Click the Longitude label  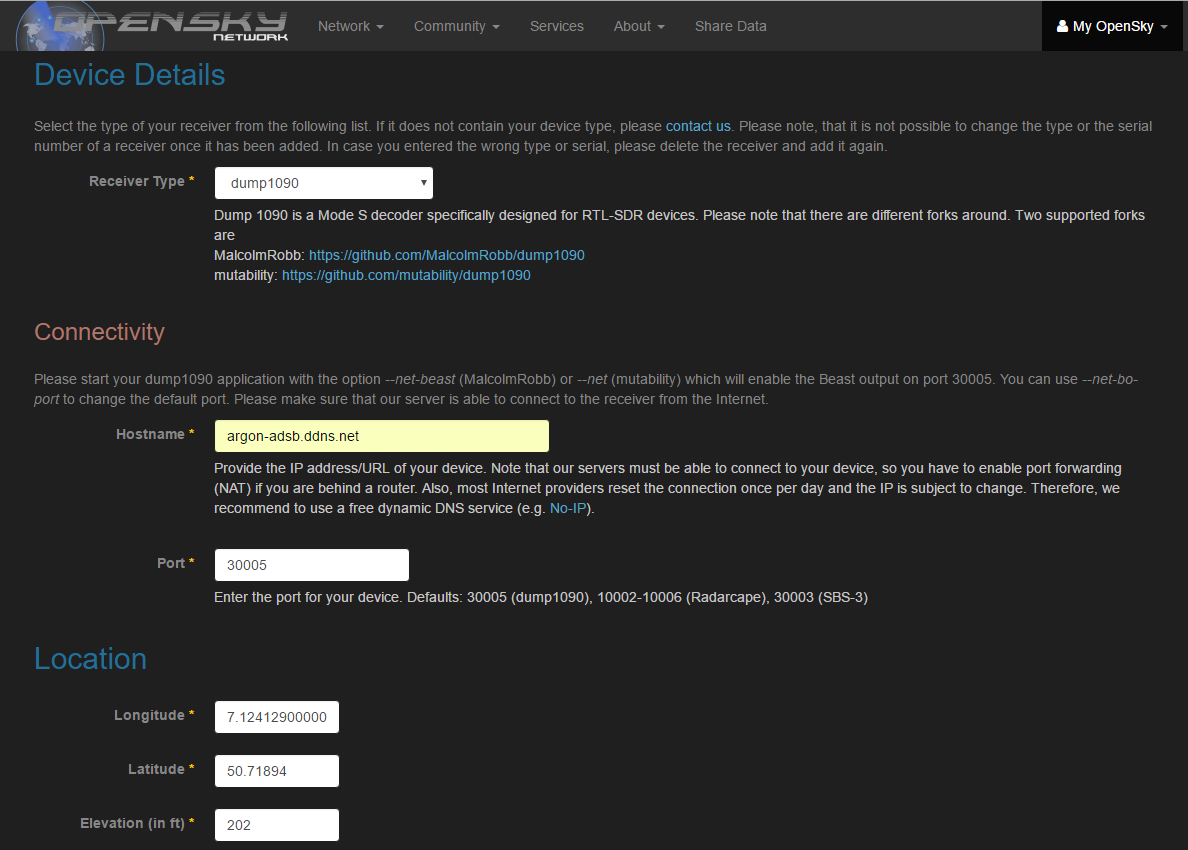tap(155, 715)
